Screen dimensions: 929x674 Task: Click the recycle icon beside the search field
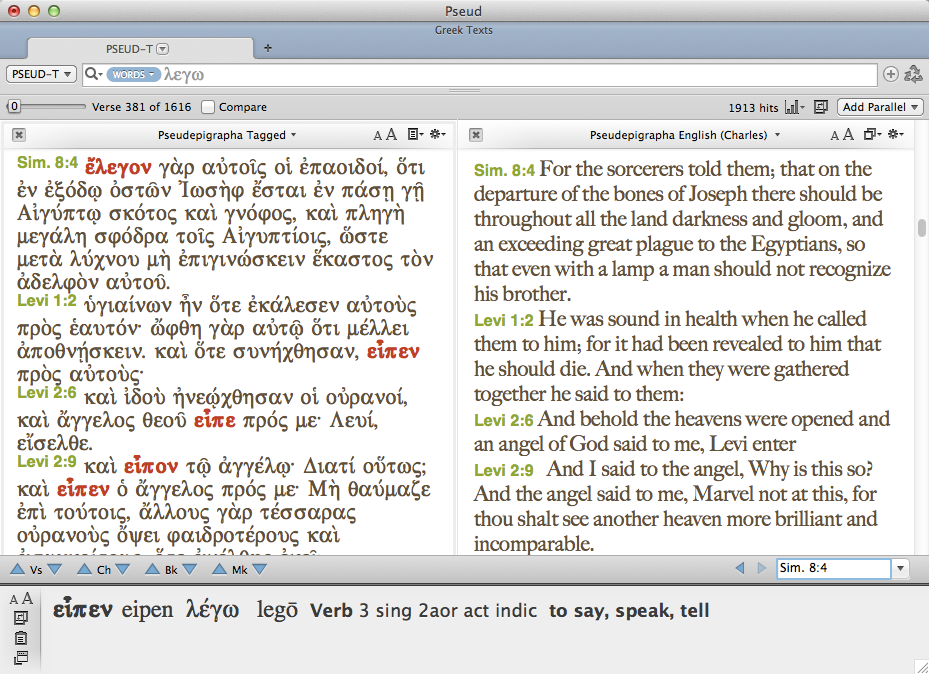(x=913, y=74)
